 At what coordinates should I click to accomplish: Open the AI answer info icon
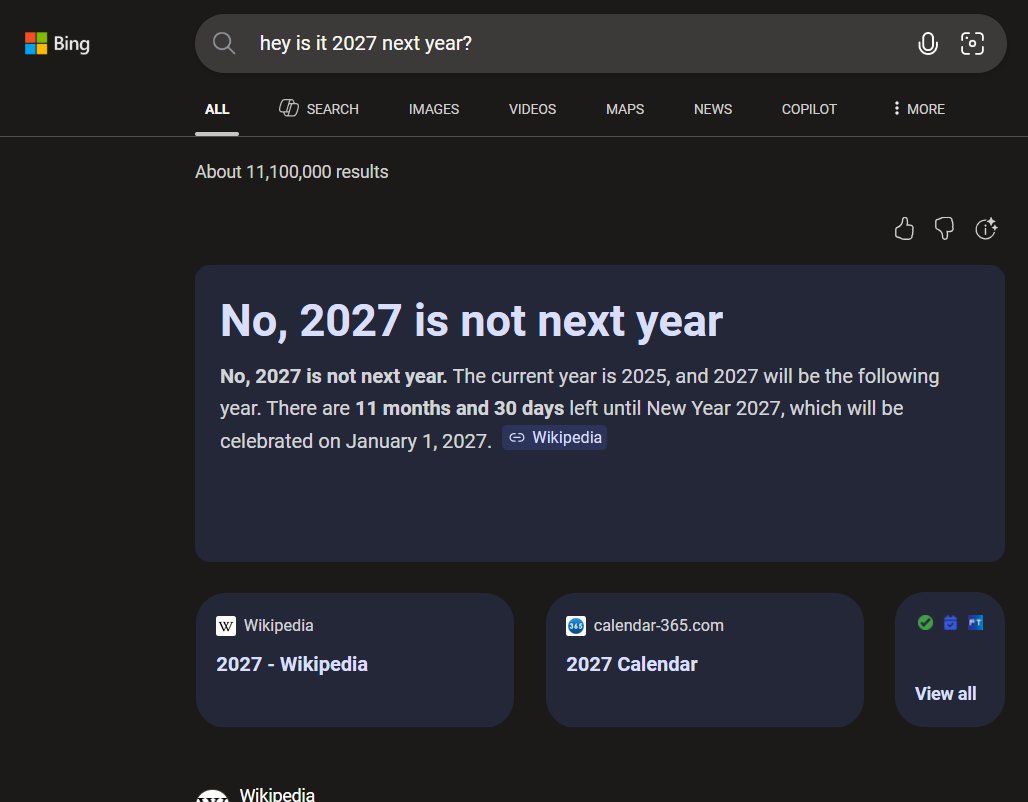[986, 229]
